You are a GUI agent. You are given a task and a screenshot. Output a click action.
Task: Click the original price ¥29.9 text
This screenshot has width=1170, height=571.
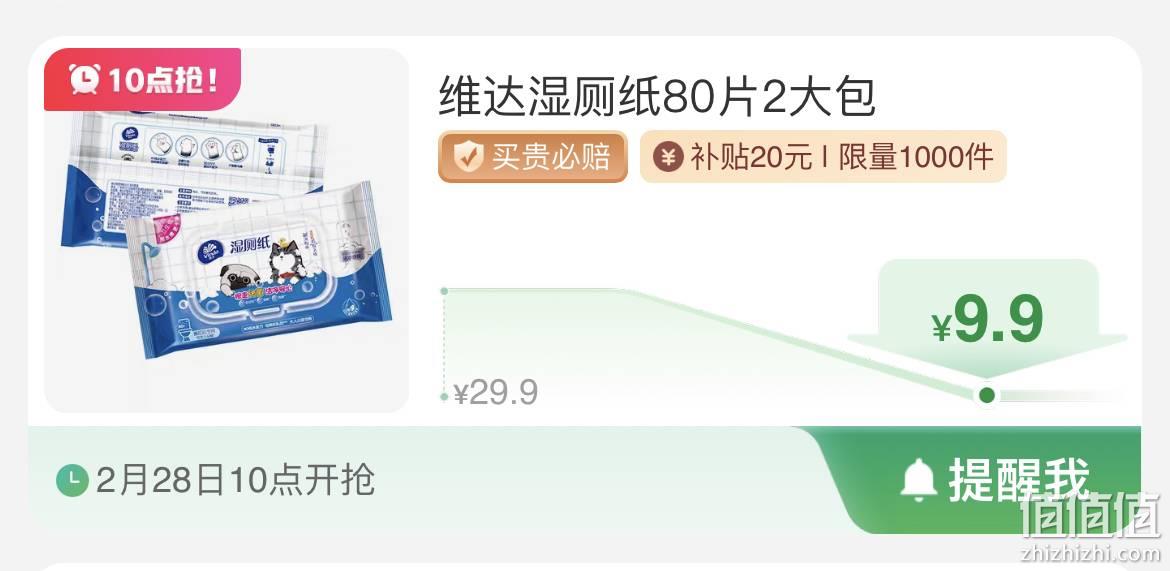(x=495, y=393)
